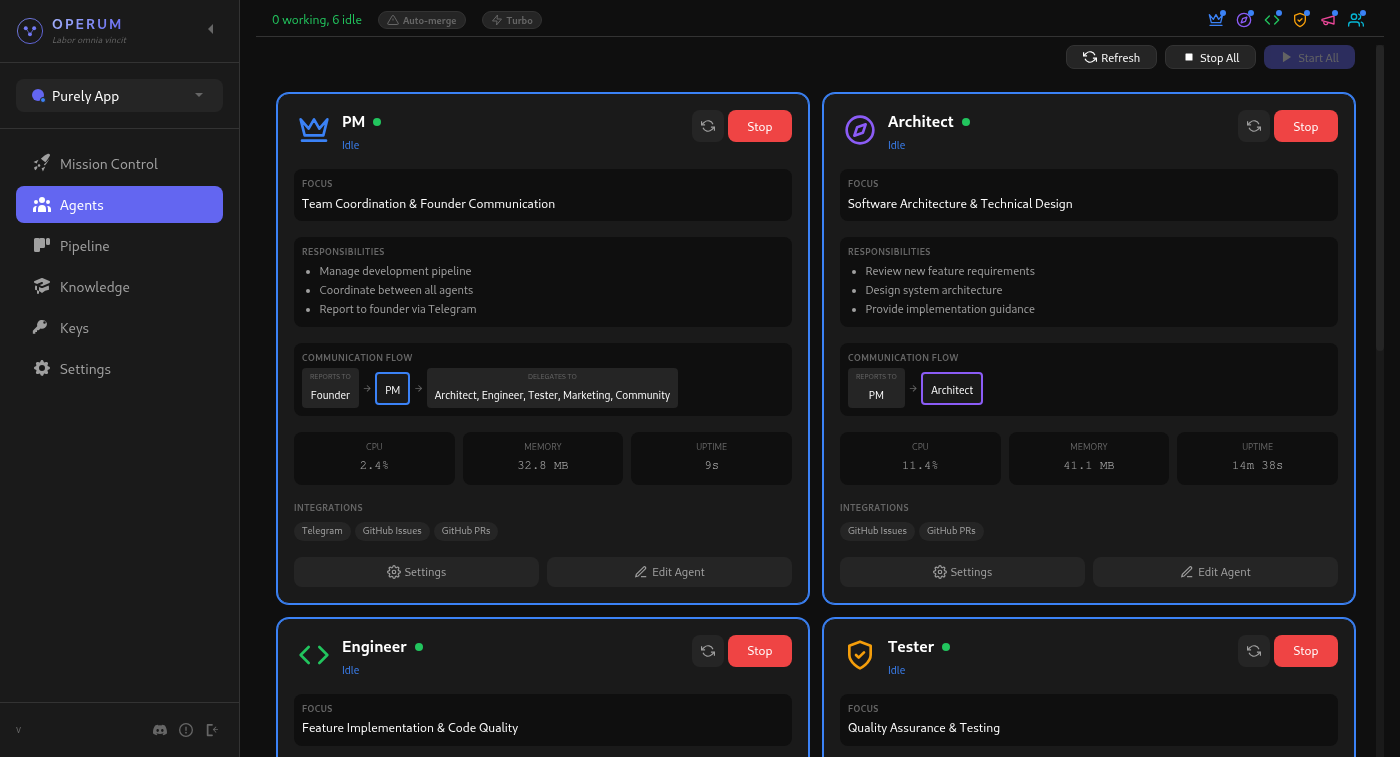The width and height of the screenshot is (1400, 757).
Task: Click the Refresh button above the agent cards
Action: [1111, 57]
